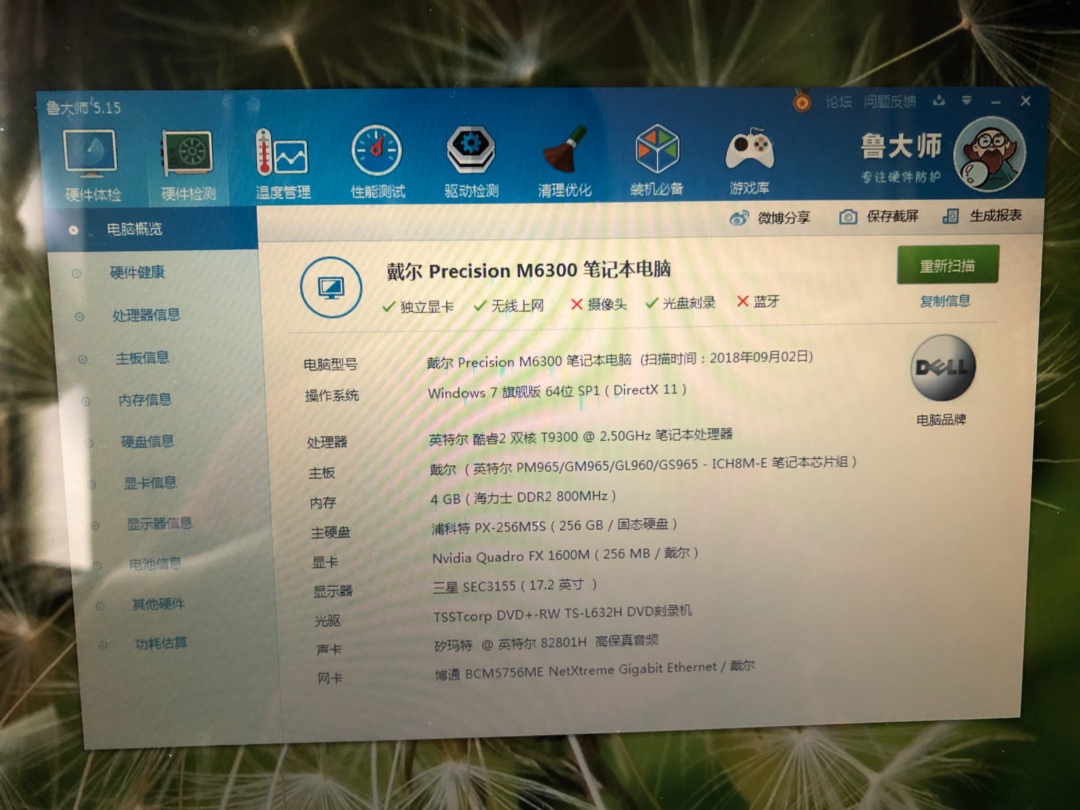The image size is (1080, 810).
Task: Click graphics value Nvidia Quadro FX 1600M
Action: tap(565, 555)
